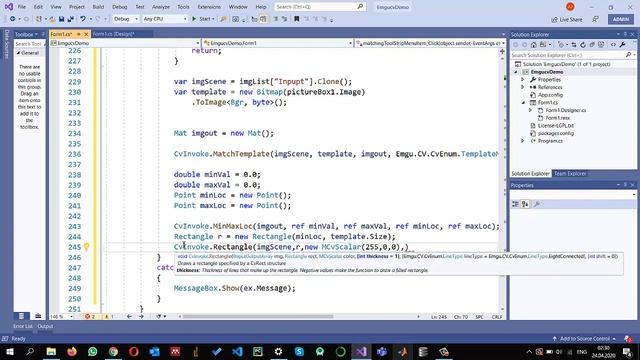Open Firefox from the taskbar

72,351
